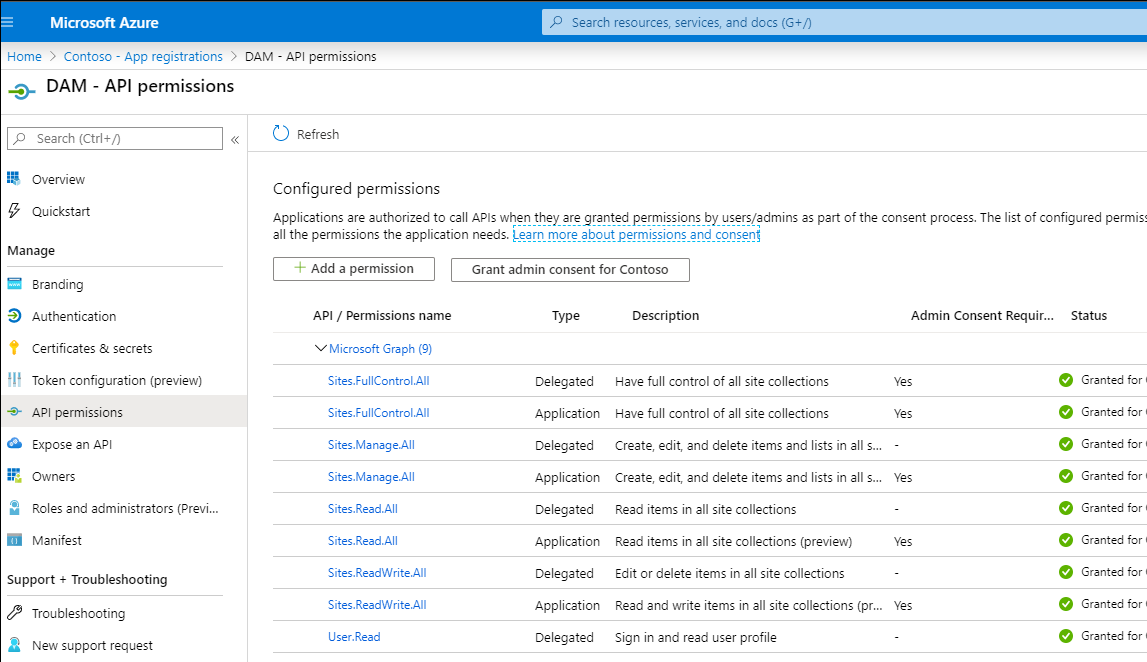Click the Owners icon in sidebar
This screenshot has height=662, width=1147.
click(x=14, y=475)
